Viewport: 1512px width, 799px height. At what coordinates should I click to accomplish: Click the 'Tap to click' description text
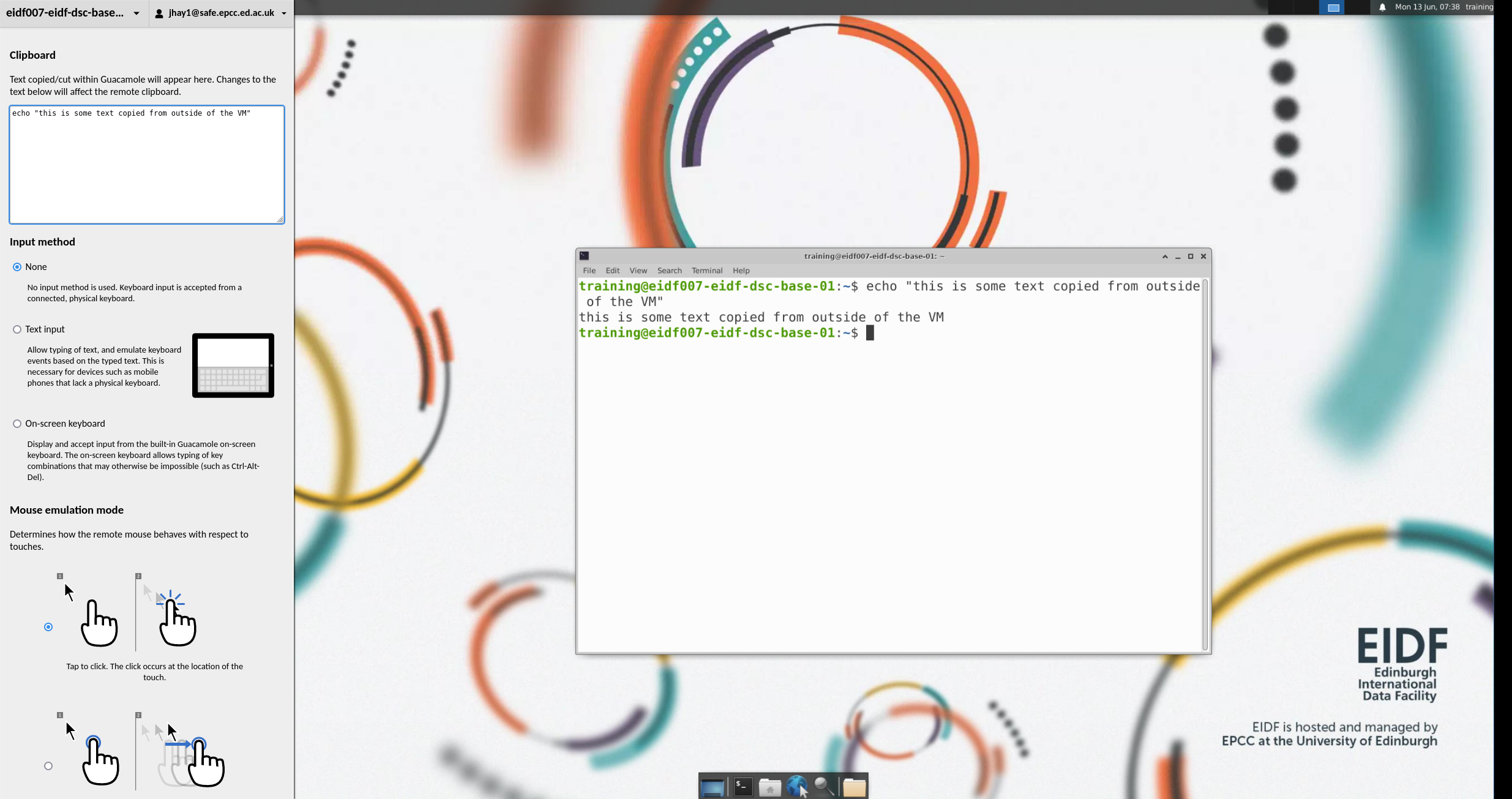point(155,672)
